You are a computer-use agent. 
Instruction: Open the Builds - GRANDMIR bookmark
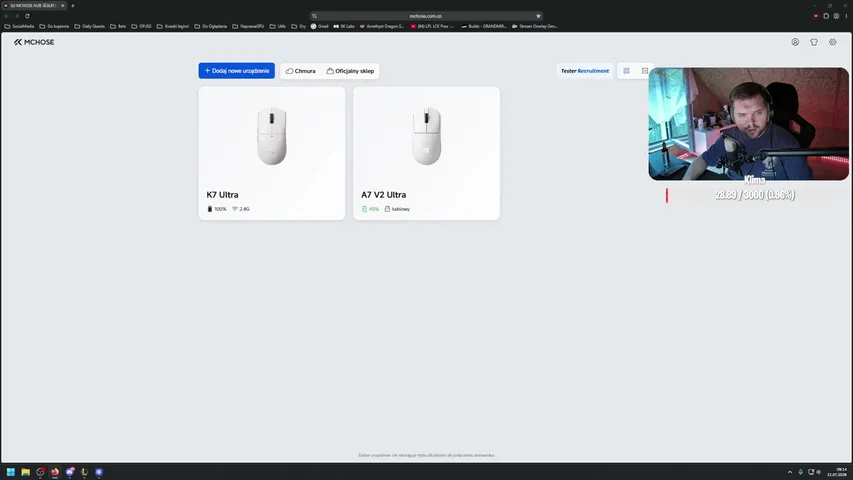click(x=484, y=26)
